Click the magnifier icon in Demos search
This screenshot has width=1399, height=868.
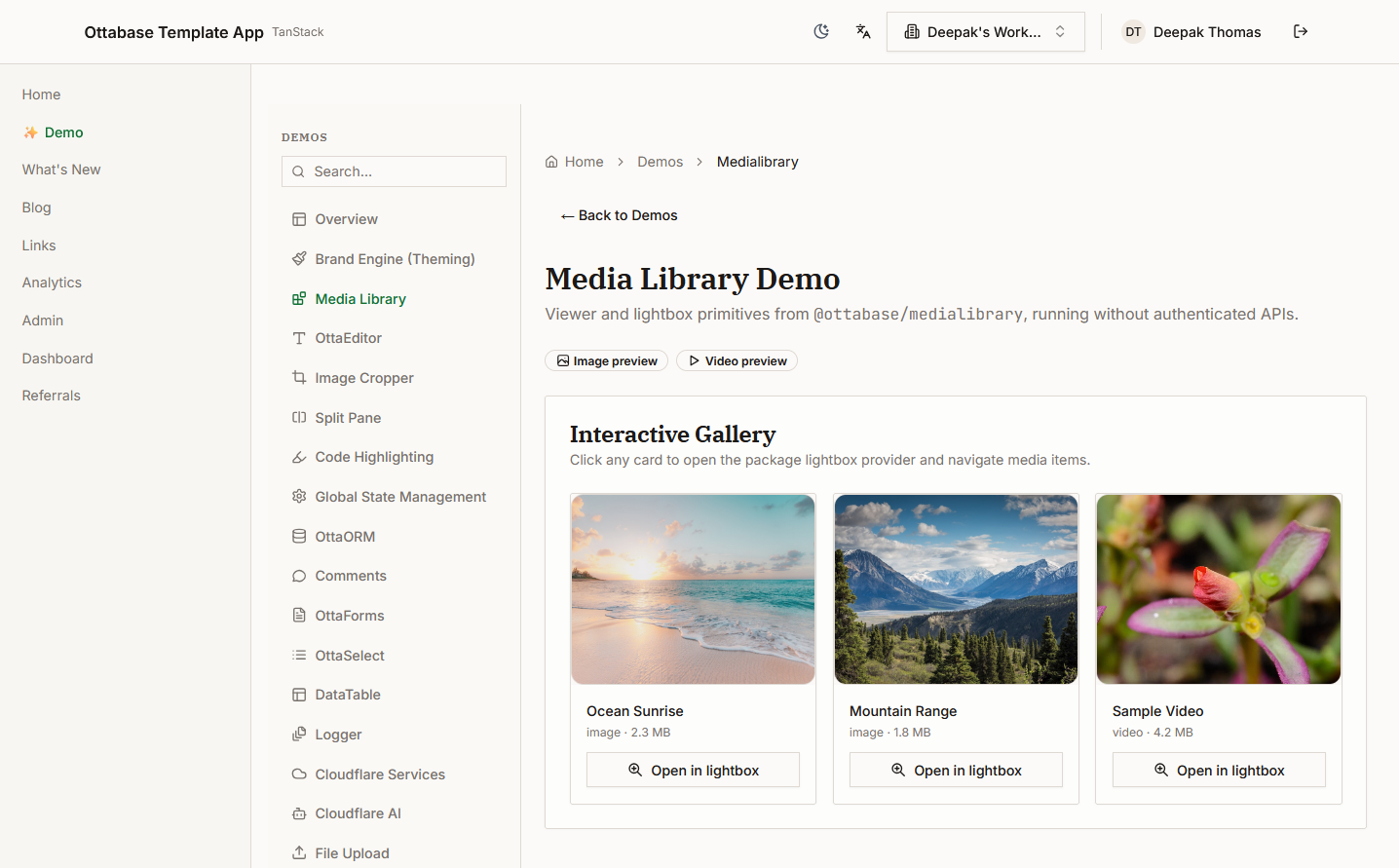click(x=298, y=171)
